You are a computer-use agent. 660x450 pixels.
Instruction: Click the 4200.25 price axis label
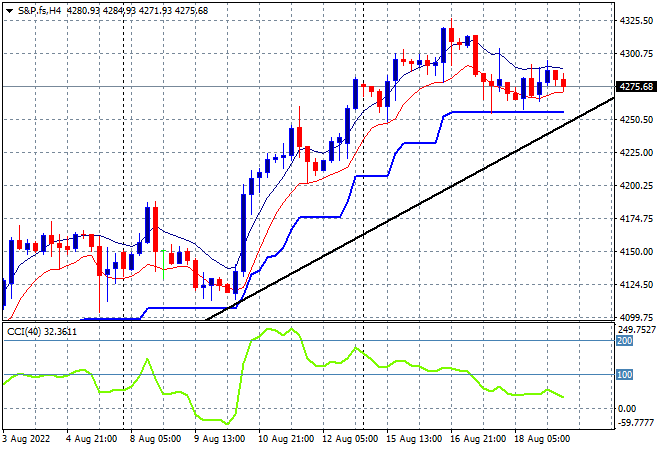tap(636, 186)
